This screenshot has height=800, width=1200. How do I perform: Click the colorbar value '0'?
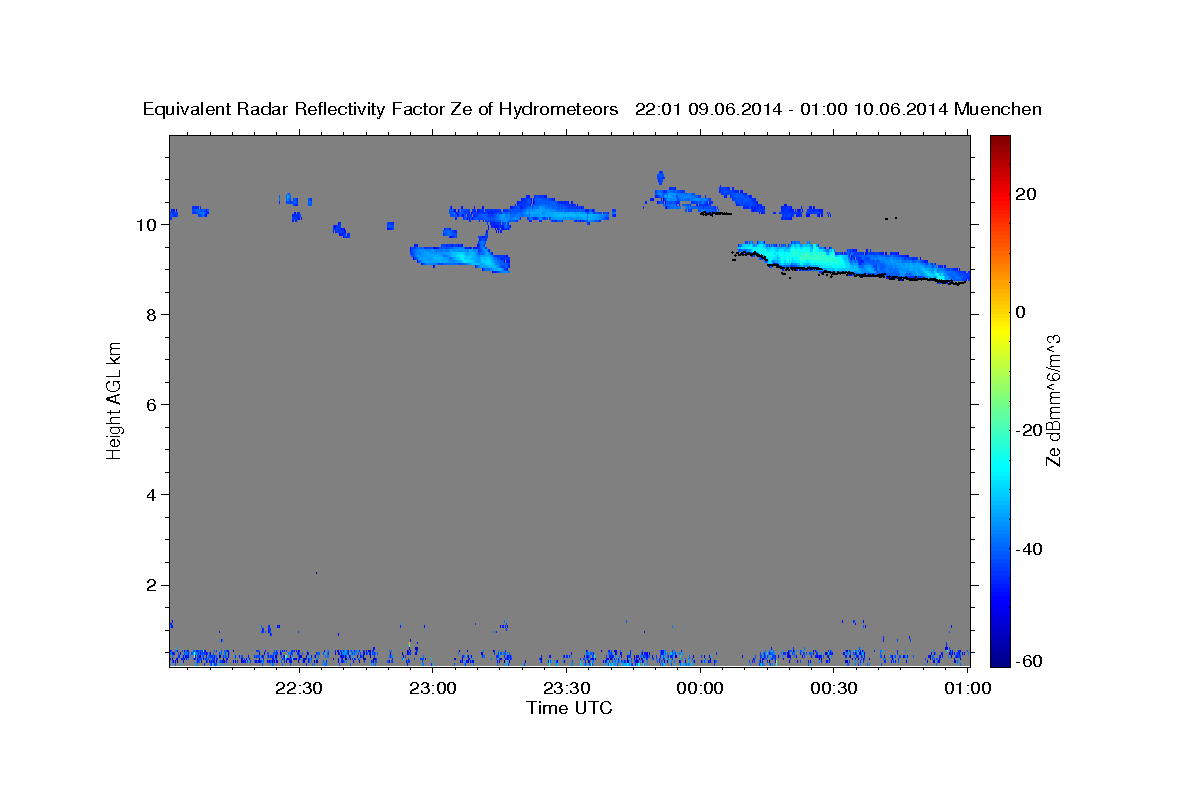pos(1021,312)
